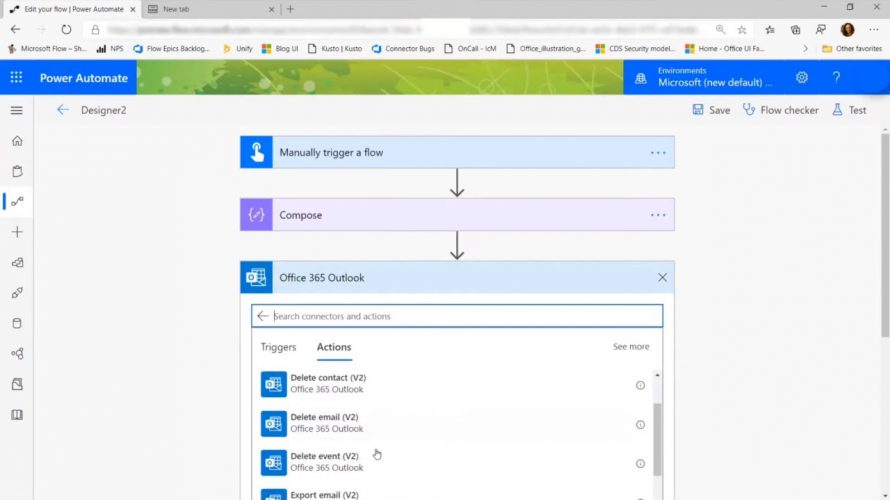Switch to the Triggers tab
This screenshot has width=890, height=500.
(278, 347)
